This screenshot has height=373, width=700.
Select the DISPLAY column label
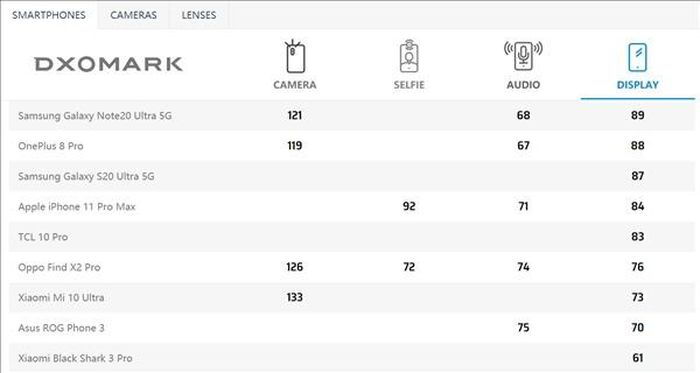click(638, 85)
